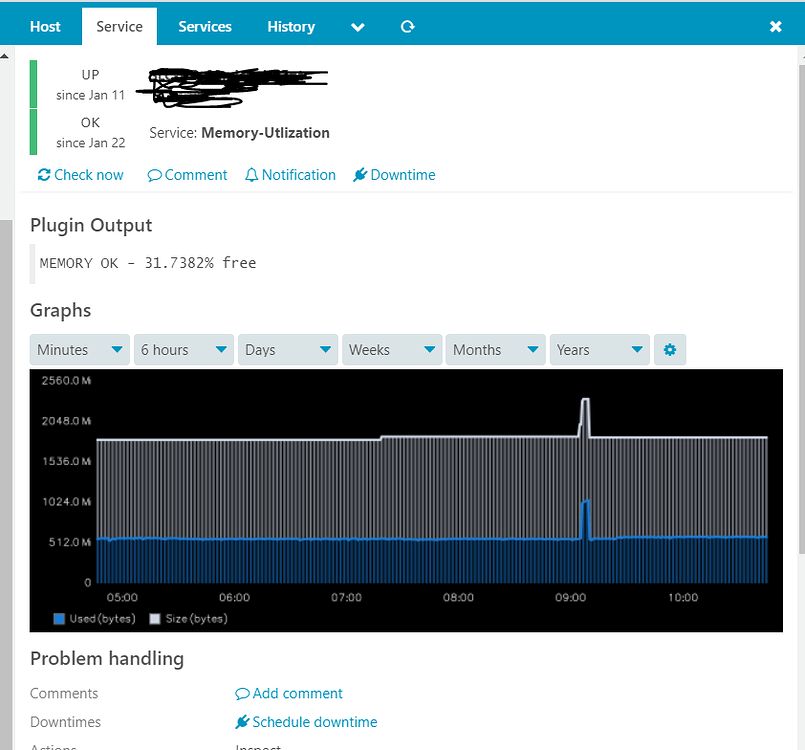Open the 6 hours time range dropdown

183,349
